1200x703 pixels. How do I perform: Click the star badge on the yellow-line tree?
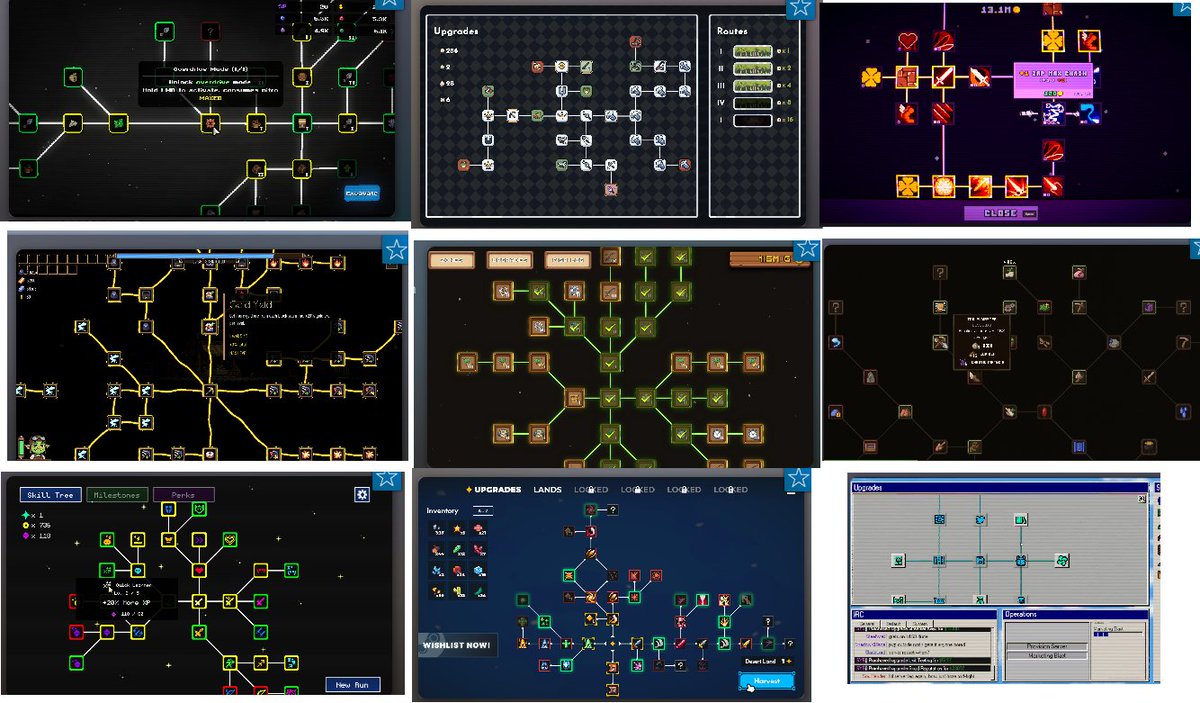[x=394, y=250]
